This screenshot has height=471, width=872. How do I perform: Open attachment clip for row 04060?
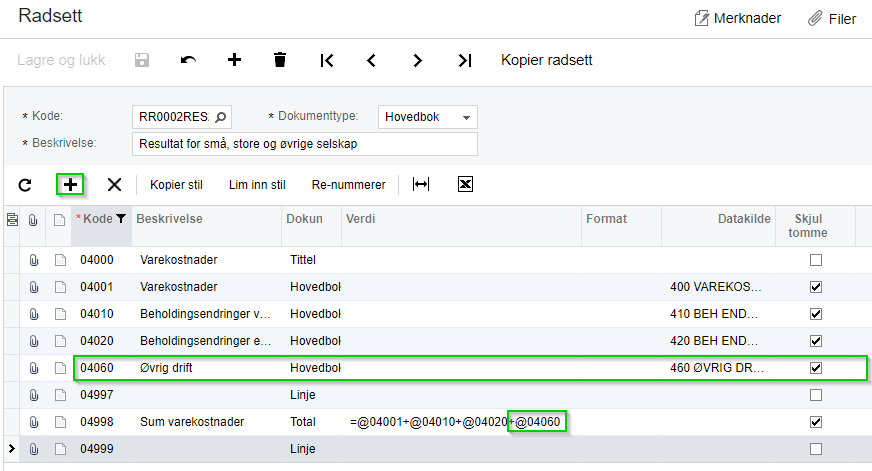[x=34, y=368]
